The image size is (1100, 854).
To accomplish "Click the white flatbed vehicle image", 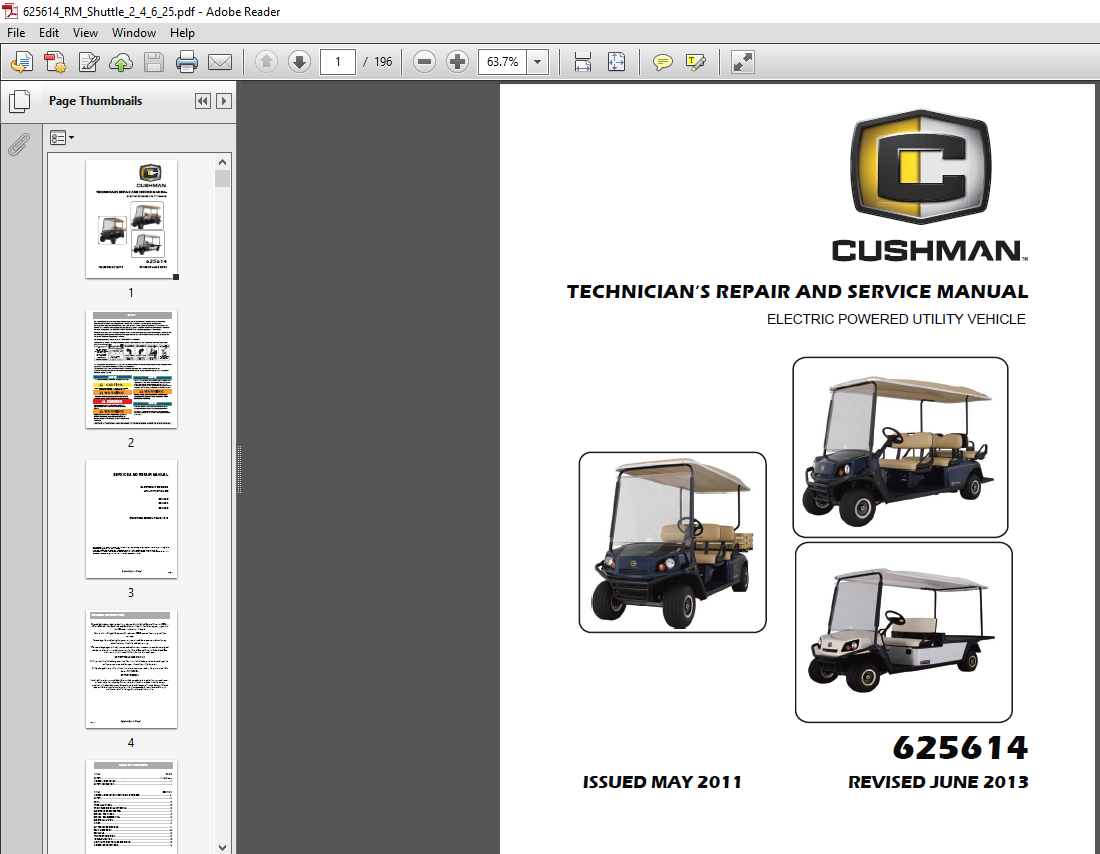I will [904, 632].
